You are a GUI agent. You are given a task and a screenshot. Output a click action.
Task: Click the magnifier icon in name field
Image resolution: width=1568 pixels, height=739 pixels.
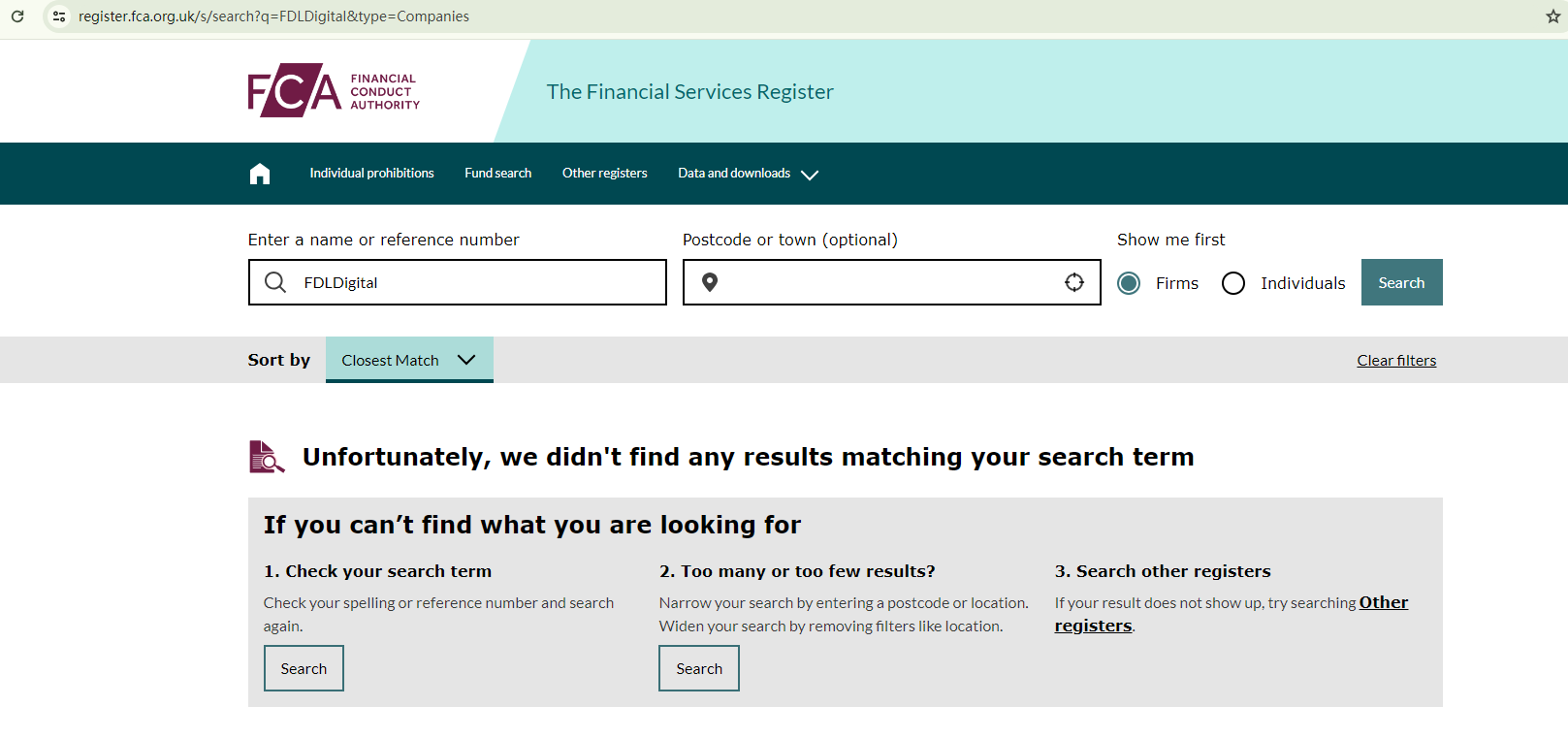click(x=275, y=282)
